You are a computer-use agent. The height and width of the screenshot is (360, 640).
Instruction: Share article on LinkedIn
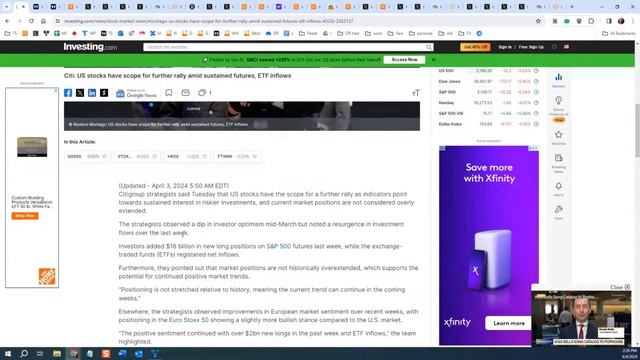[x=92, y=93]
